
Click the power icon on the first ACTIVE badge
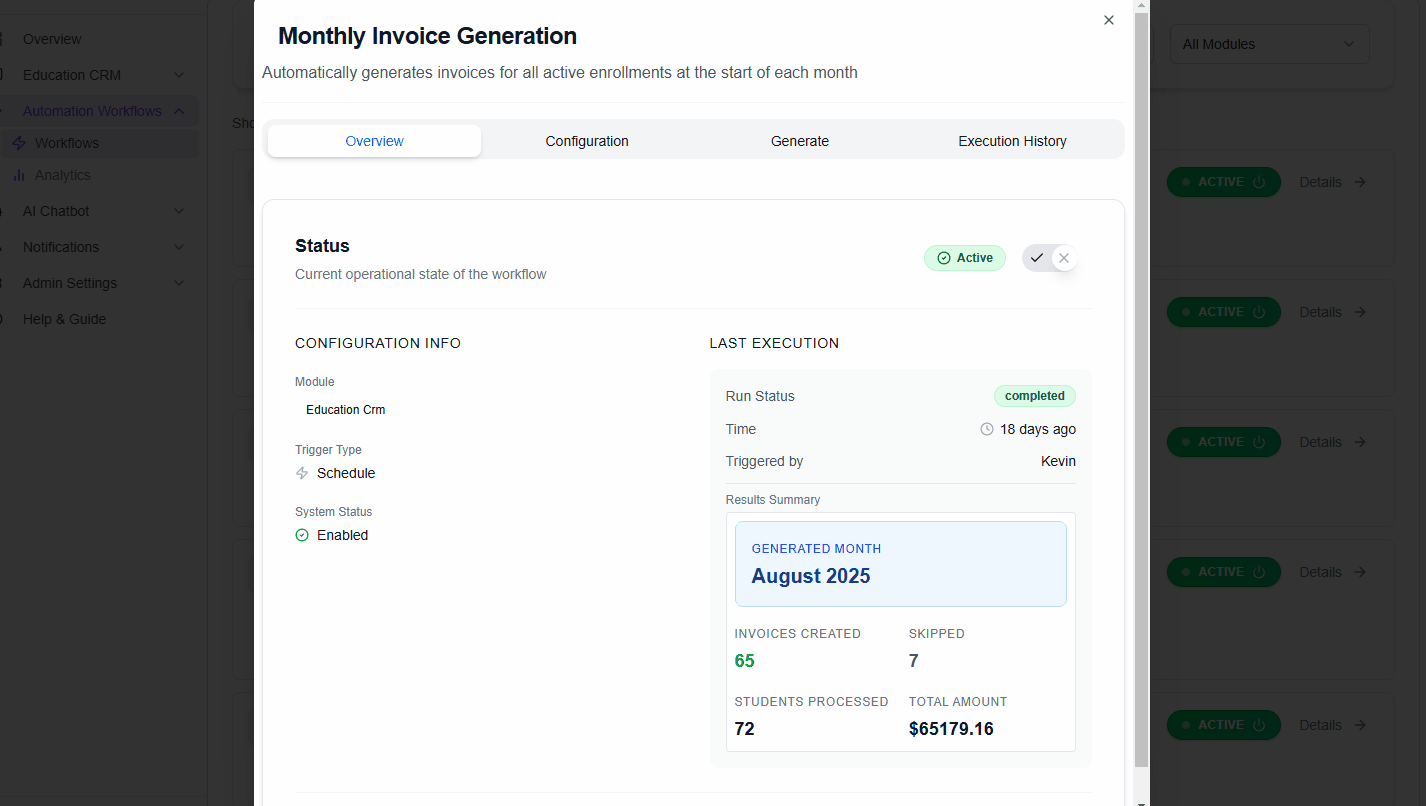(x=1258, y=181)
